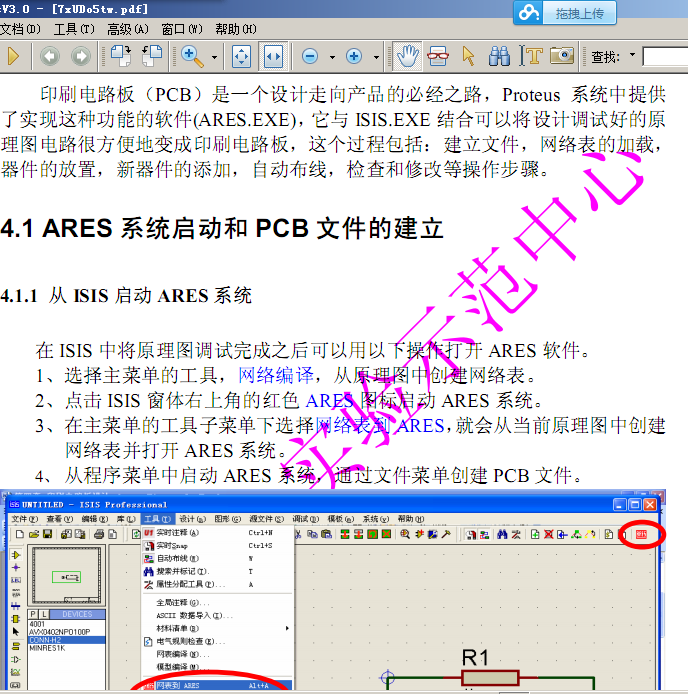Click the L button above the DEVICES list

pyautogui.click(x=44, y=614)
